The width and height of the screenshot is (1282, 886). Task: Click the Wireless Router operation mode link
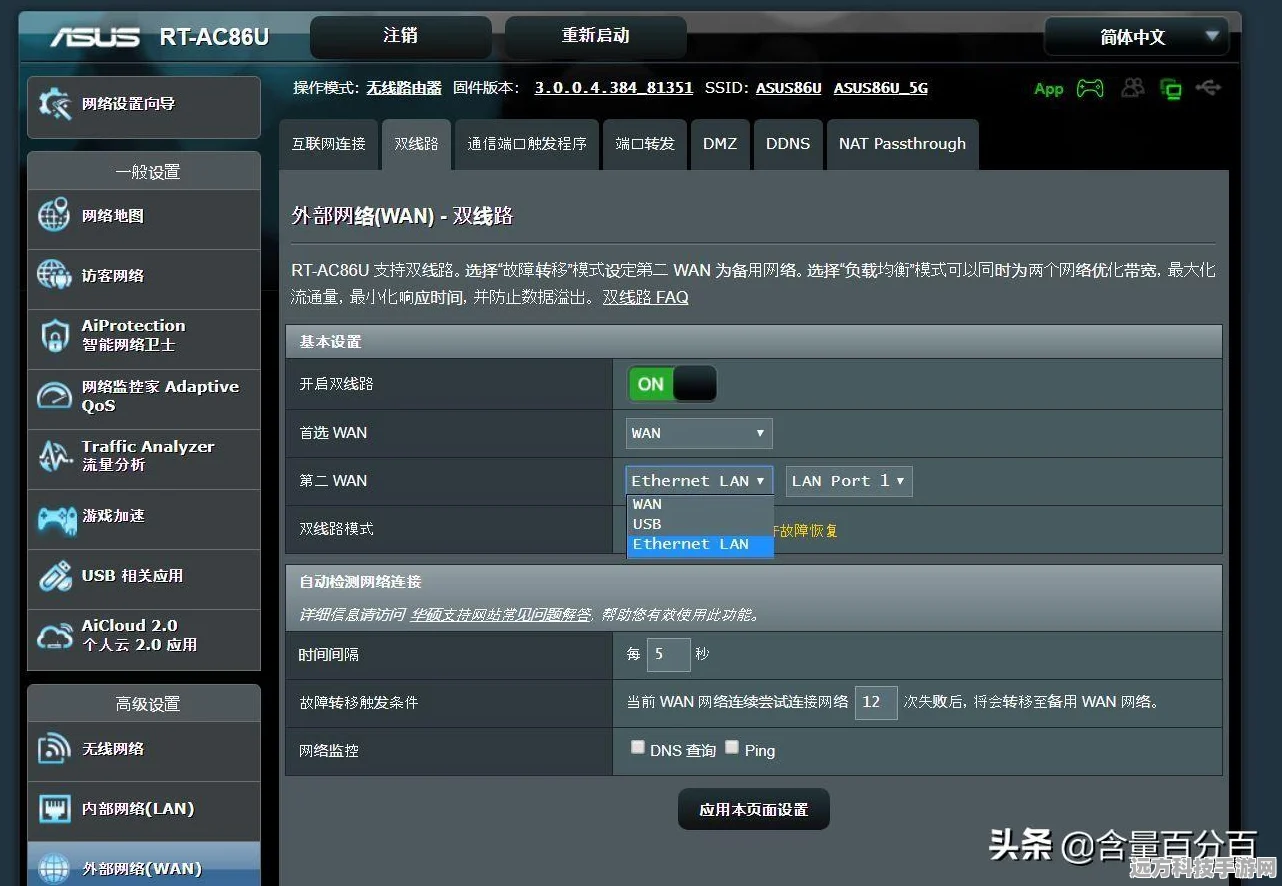[x=404, y=88]
